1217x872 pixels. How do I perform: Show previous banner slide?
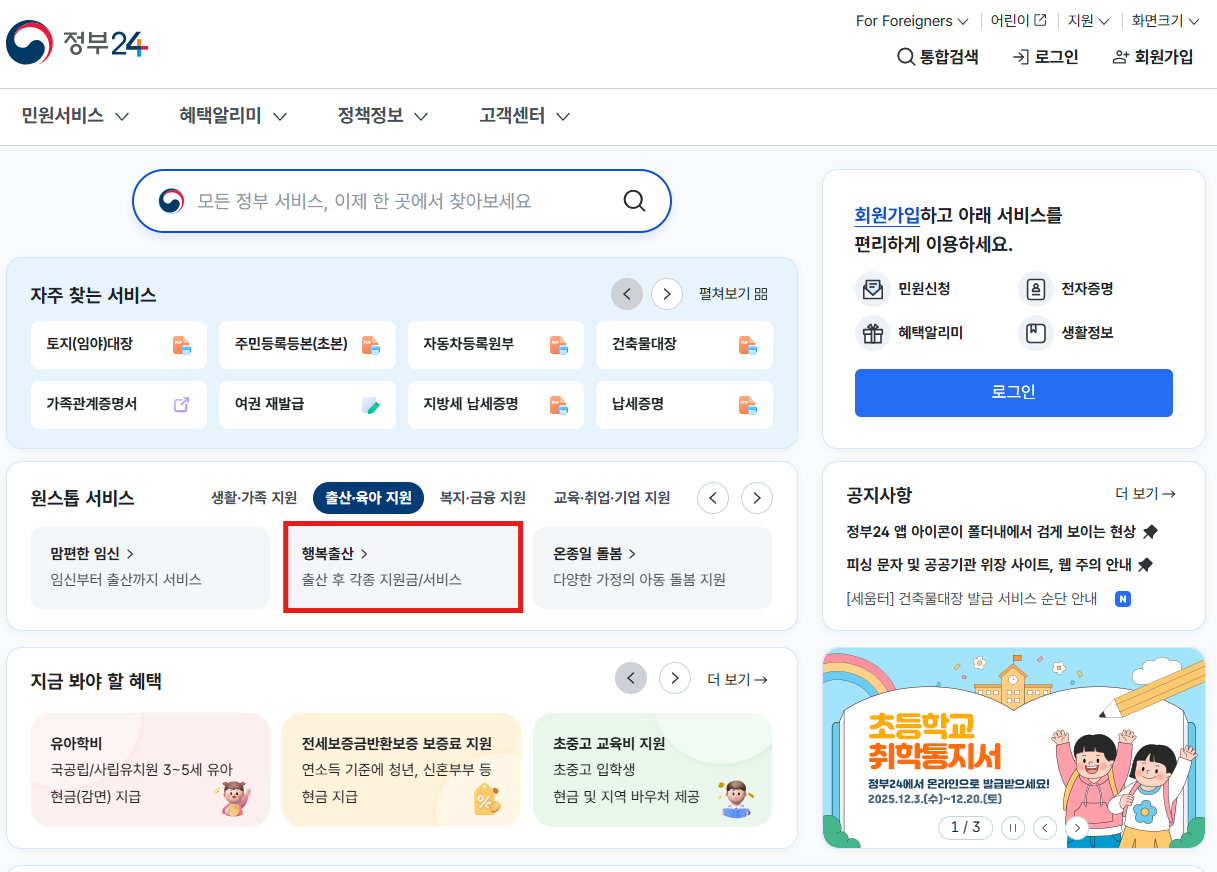point(1045,828)
